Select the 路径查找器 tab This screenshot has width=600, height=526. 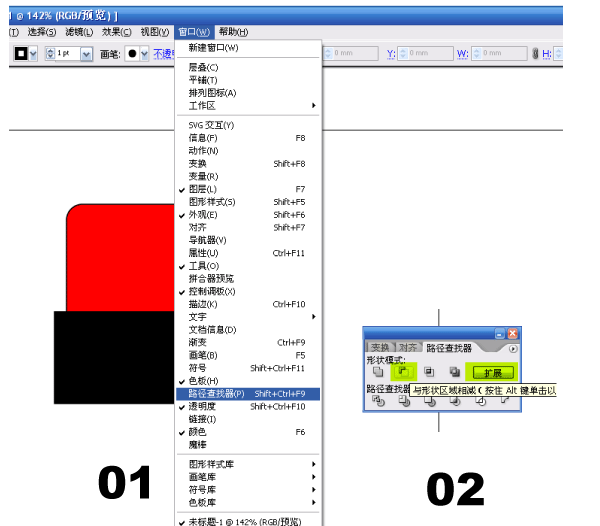click(449, 348)
